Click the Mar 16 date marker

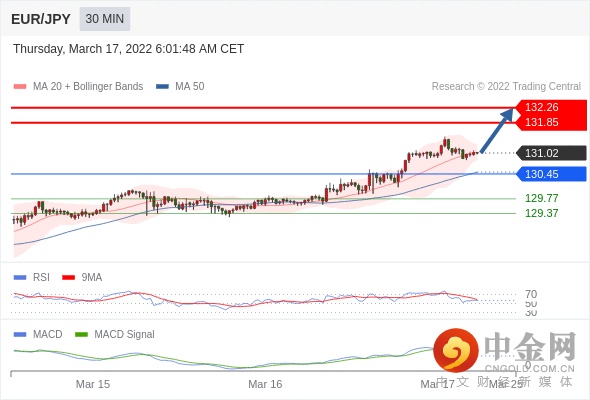pyautogui.click(x=265, y=384)
